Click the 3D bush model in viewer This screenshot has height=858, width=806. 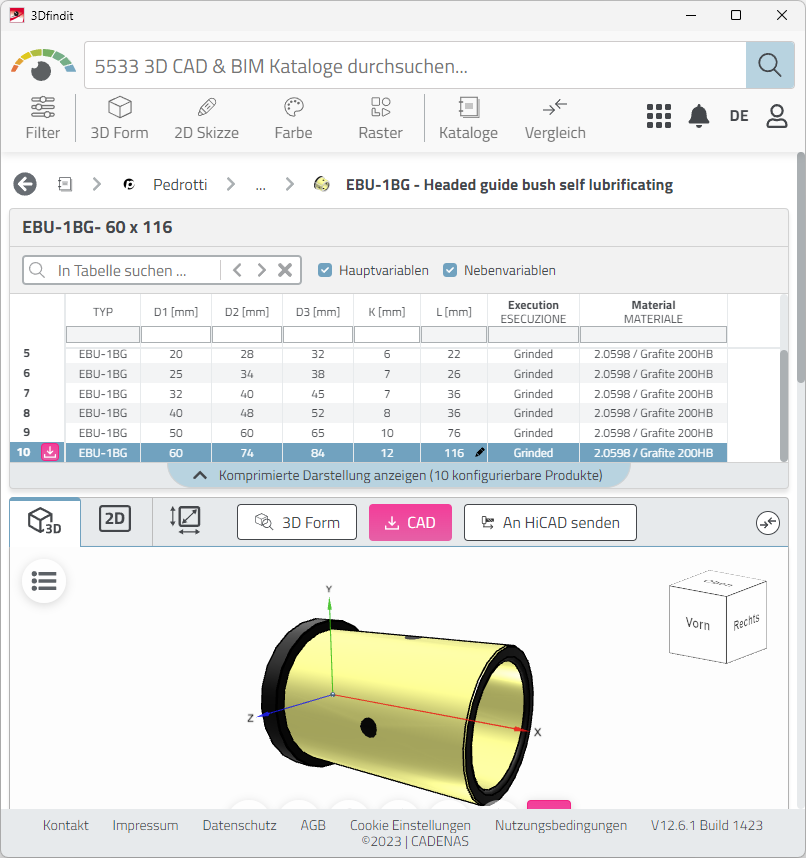pyautogui.click(x=398, y=711)
